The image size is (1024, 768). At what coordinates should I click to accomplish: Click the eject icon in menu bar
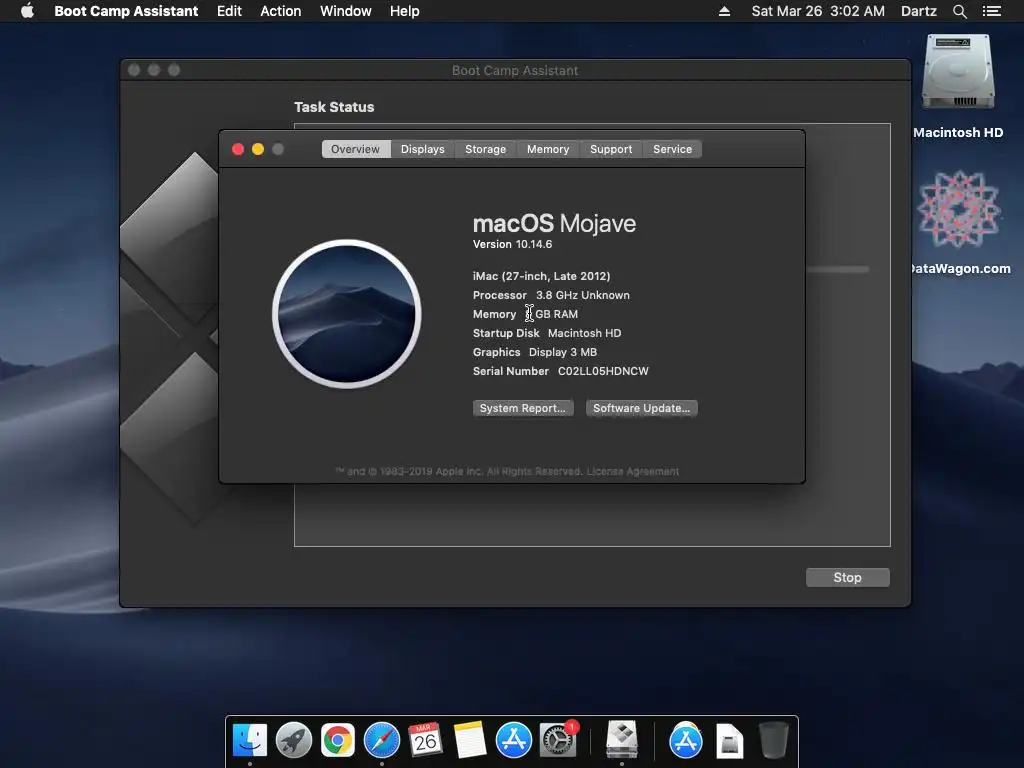724,11
